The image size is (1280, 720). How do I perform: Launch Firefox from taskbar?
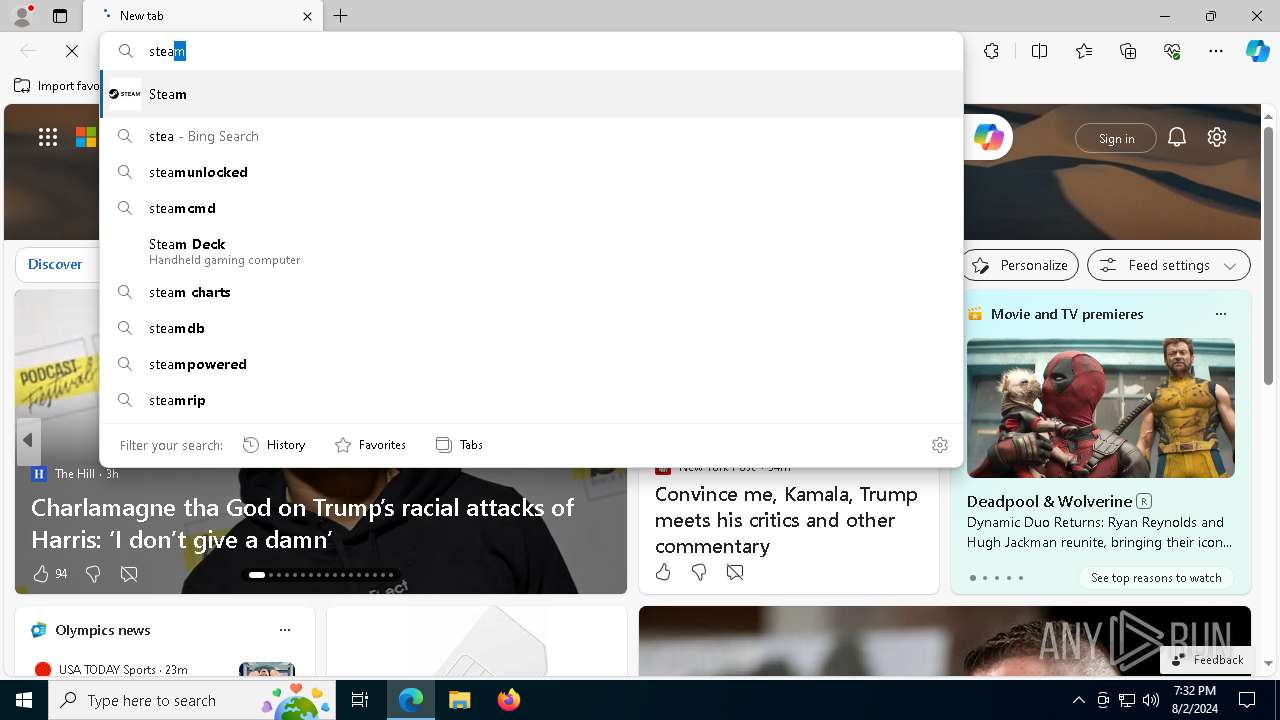point(509,700)
